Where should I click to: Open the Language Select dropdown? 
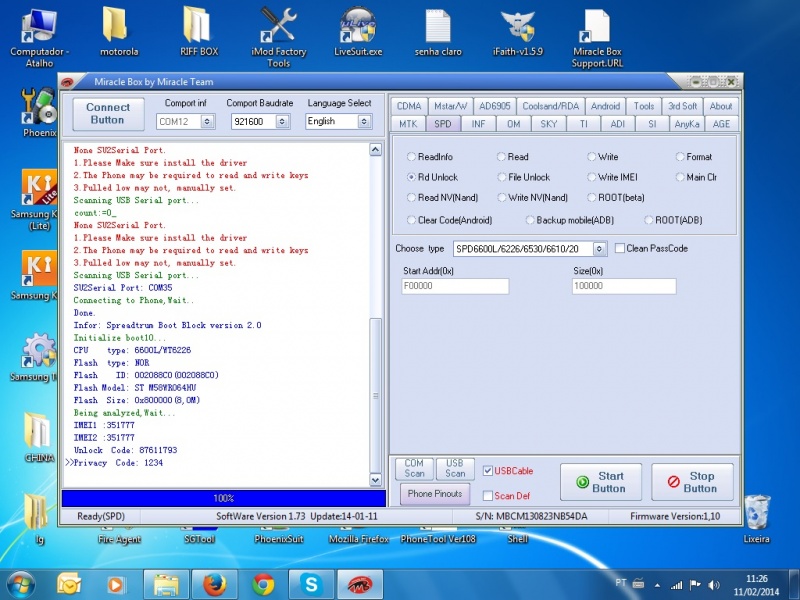point(363,121)
